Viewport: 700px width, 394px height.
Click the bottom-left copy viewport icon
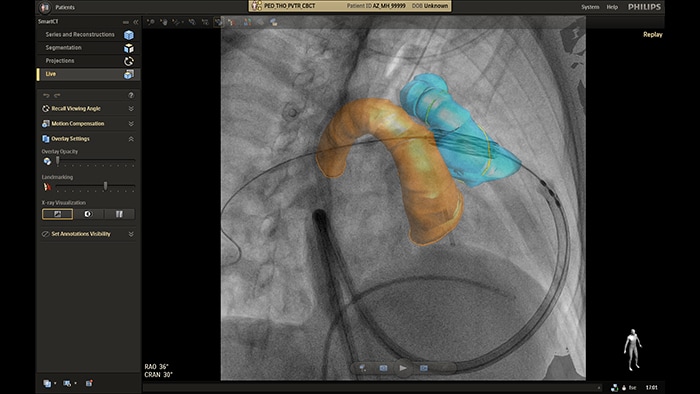[x=47, y=383]
